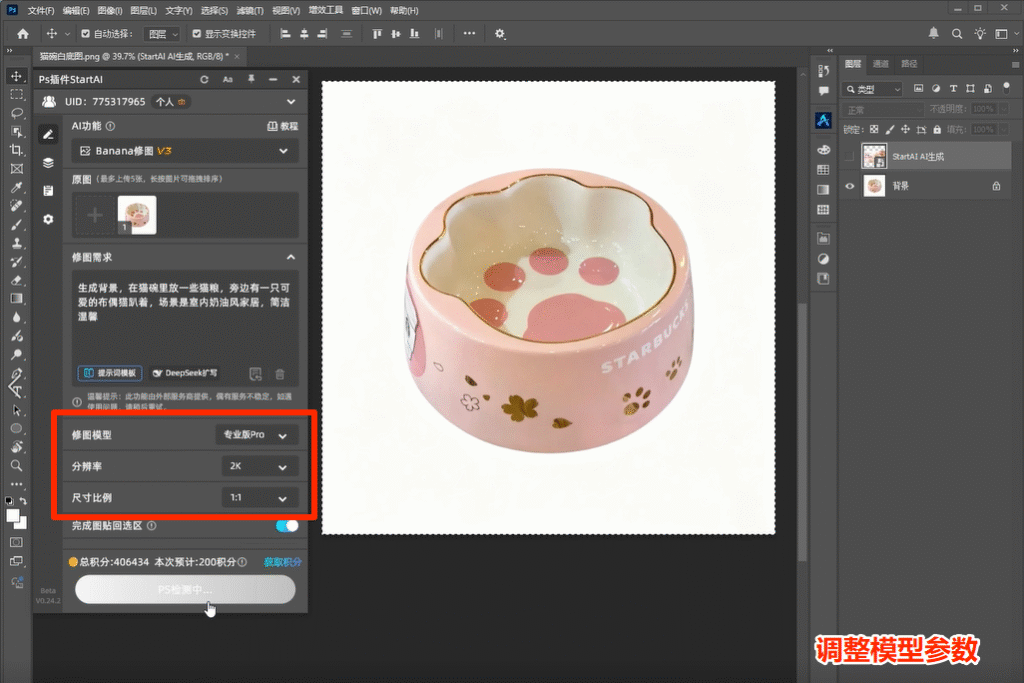
Task: Click the 获取积分 link
Action: 283,562
